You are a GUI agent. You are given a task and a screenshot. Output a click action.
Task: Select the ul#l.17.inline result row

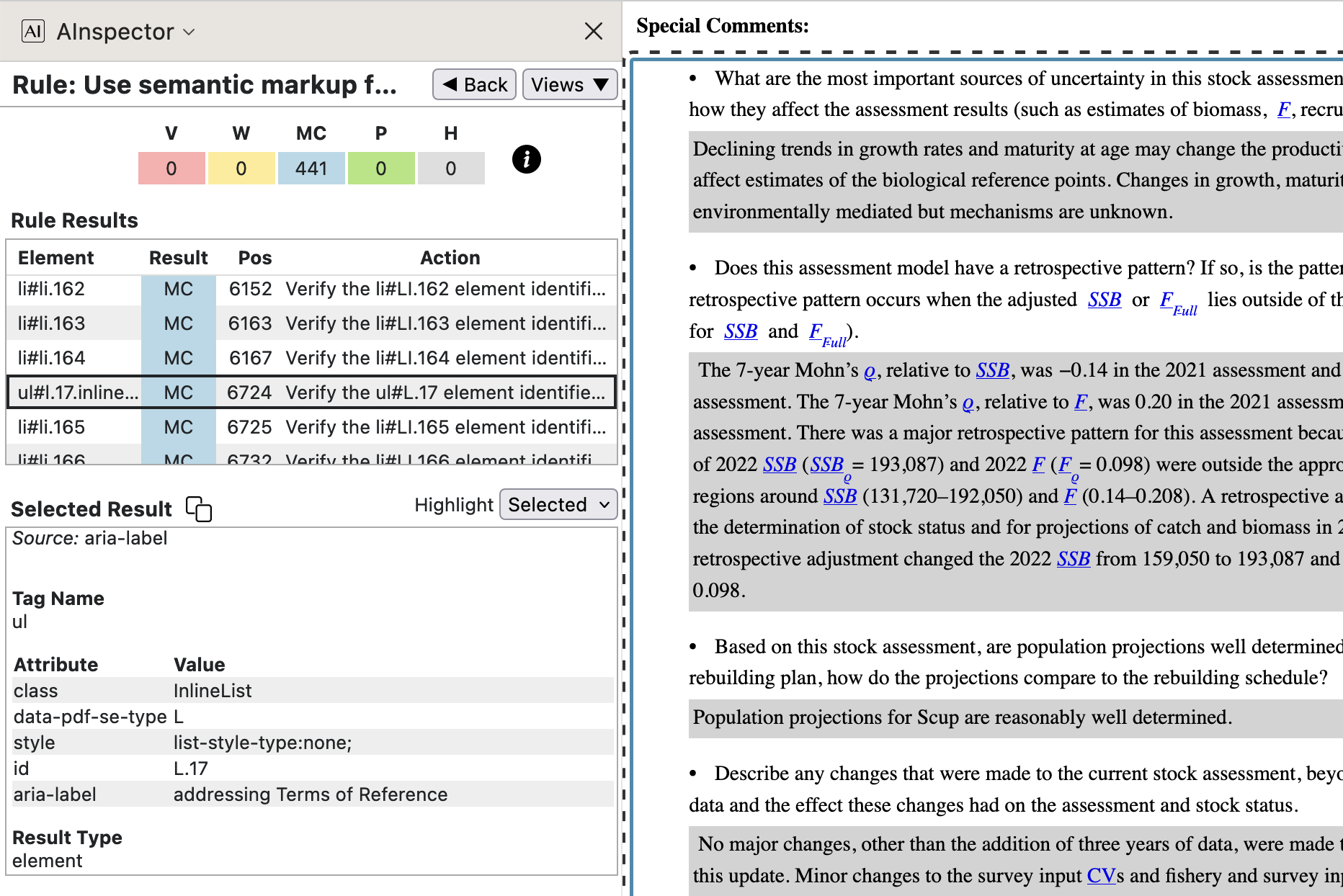point(311,393)
